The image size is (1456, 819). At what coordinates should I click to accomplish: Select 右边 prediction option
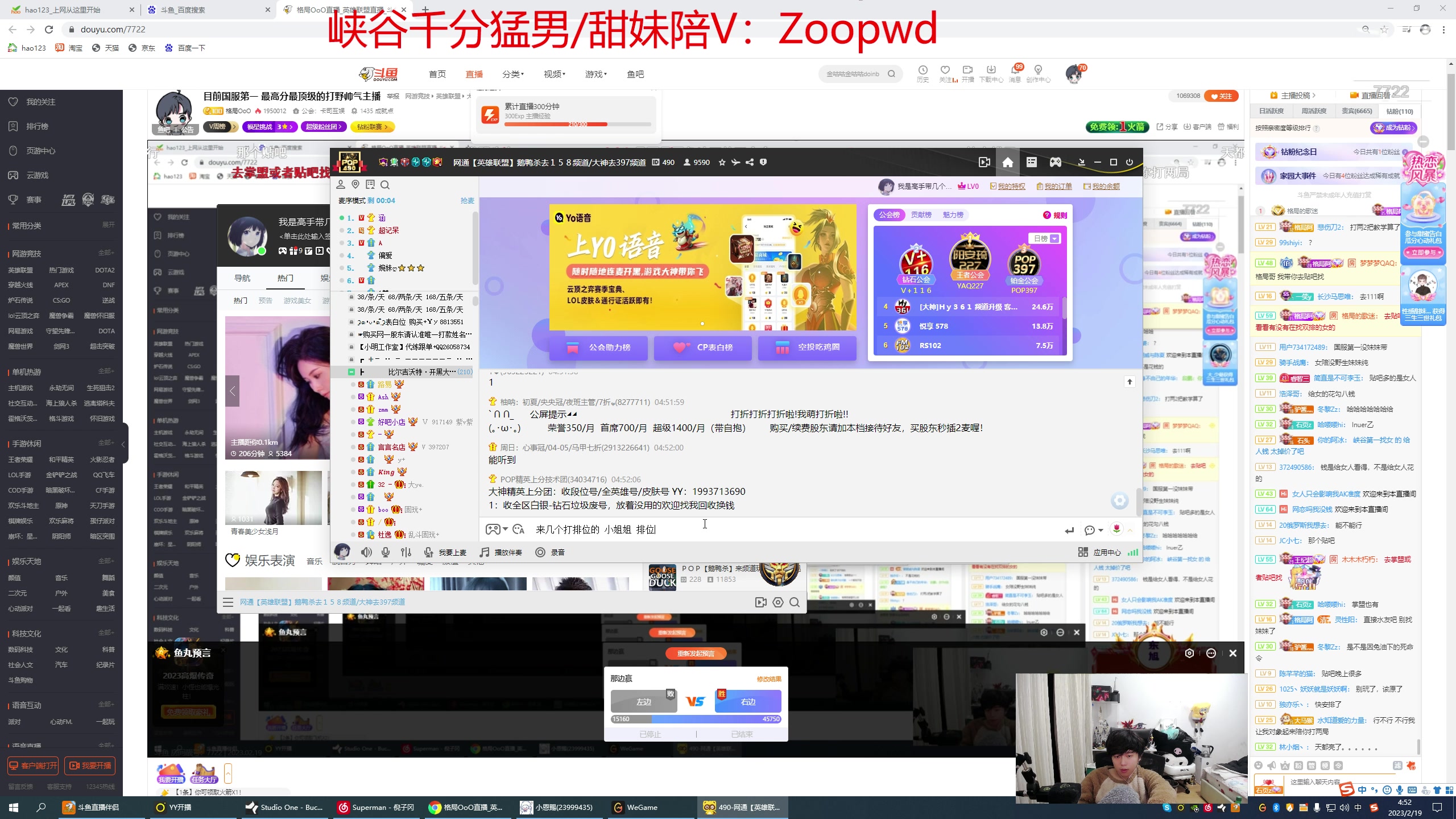coord(748,702)
